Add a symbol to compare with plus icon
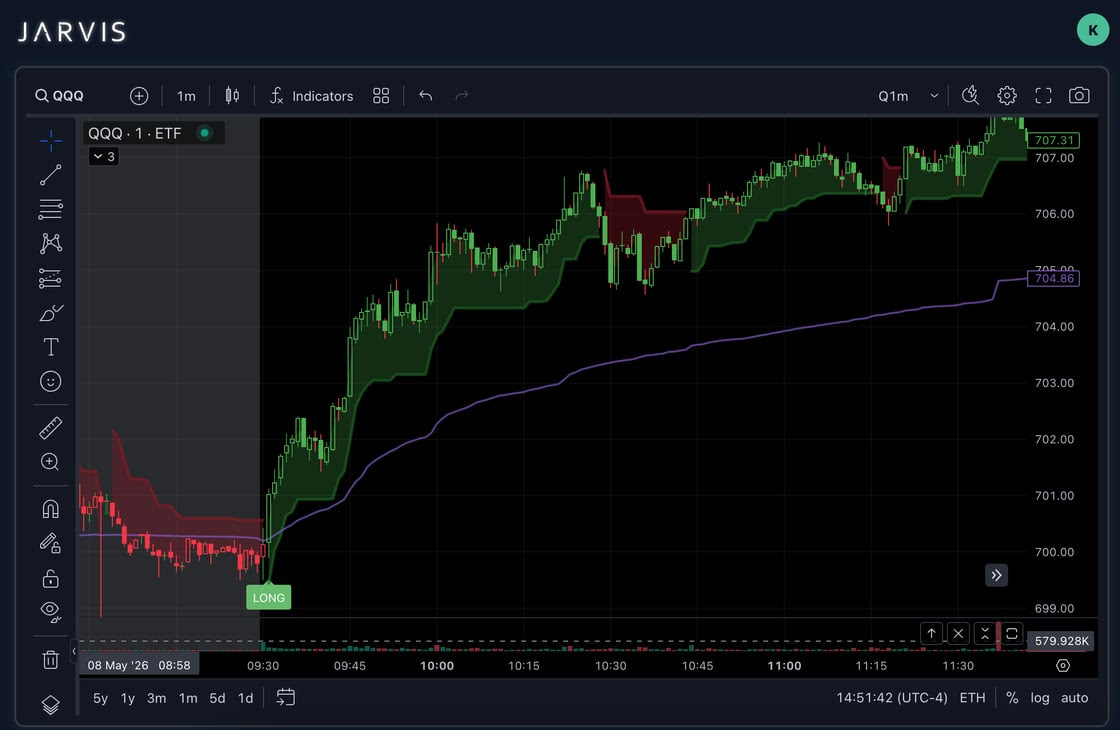The image size is (1120, 730). point(139,96)
